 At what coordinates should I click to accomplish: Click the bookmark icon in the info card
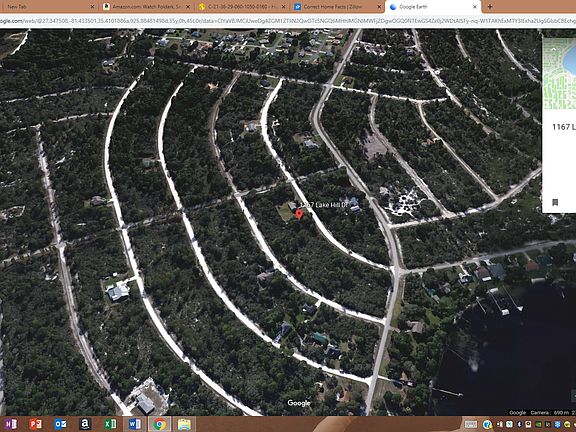click(555, 202)
